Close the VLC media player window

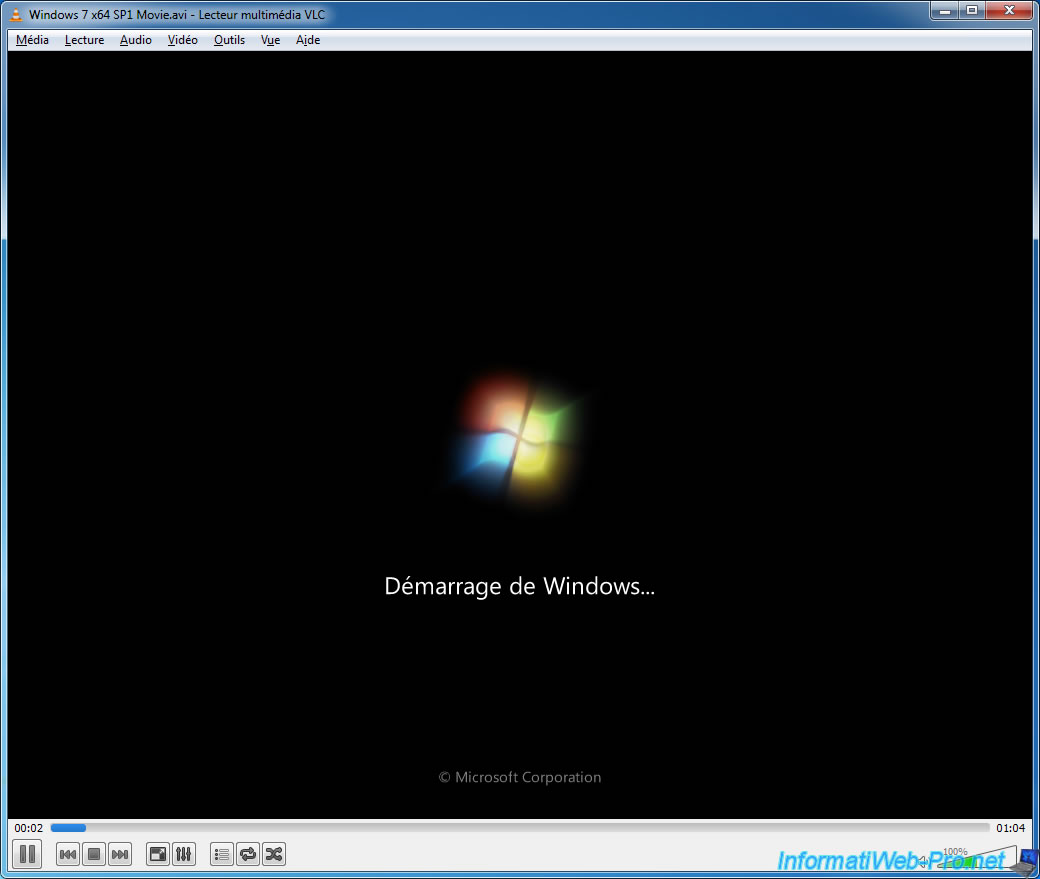pyautogui.click(x=1009, y=11)
